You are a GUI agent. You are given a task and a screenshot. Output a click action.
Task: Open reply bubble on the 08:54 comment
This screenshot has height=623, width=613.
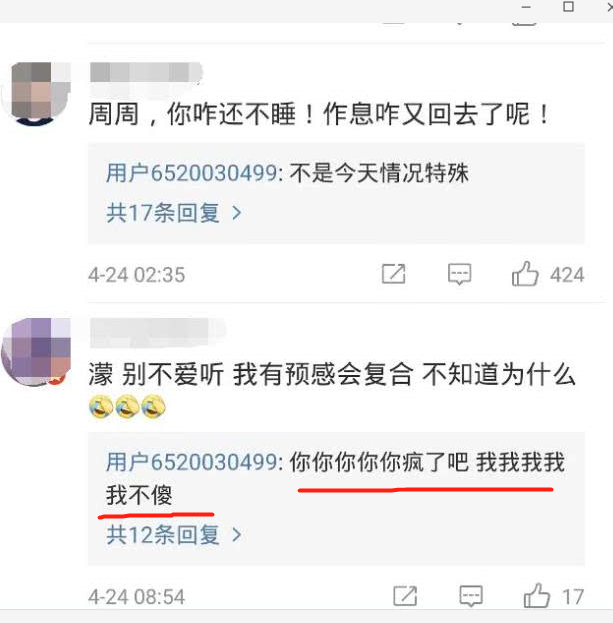(x=471, y=596)
